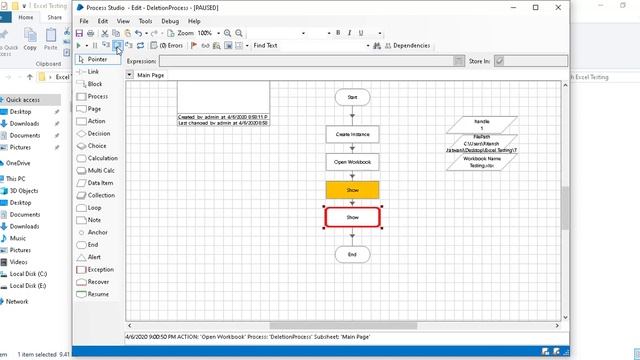
Task: Open the (0) Errors validation button
Action: point(167,46)
